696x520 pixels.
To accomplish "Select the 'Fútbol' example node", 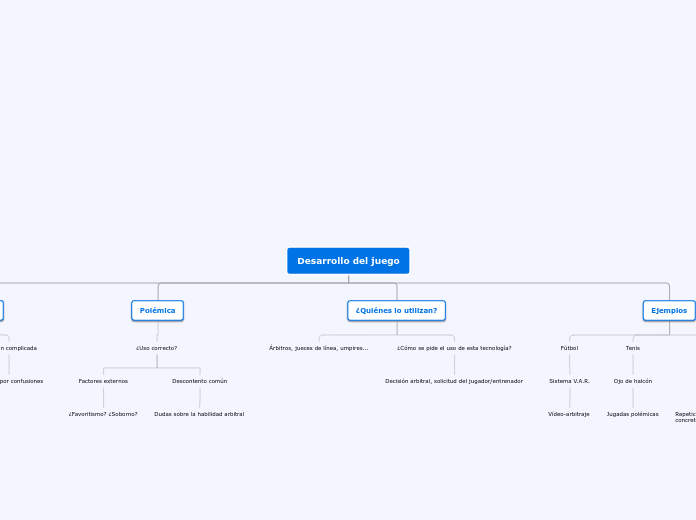I will tap(569, 348).
